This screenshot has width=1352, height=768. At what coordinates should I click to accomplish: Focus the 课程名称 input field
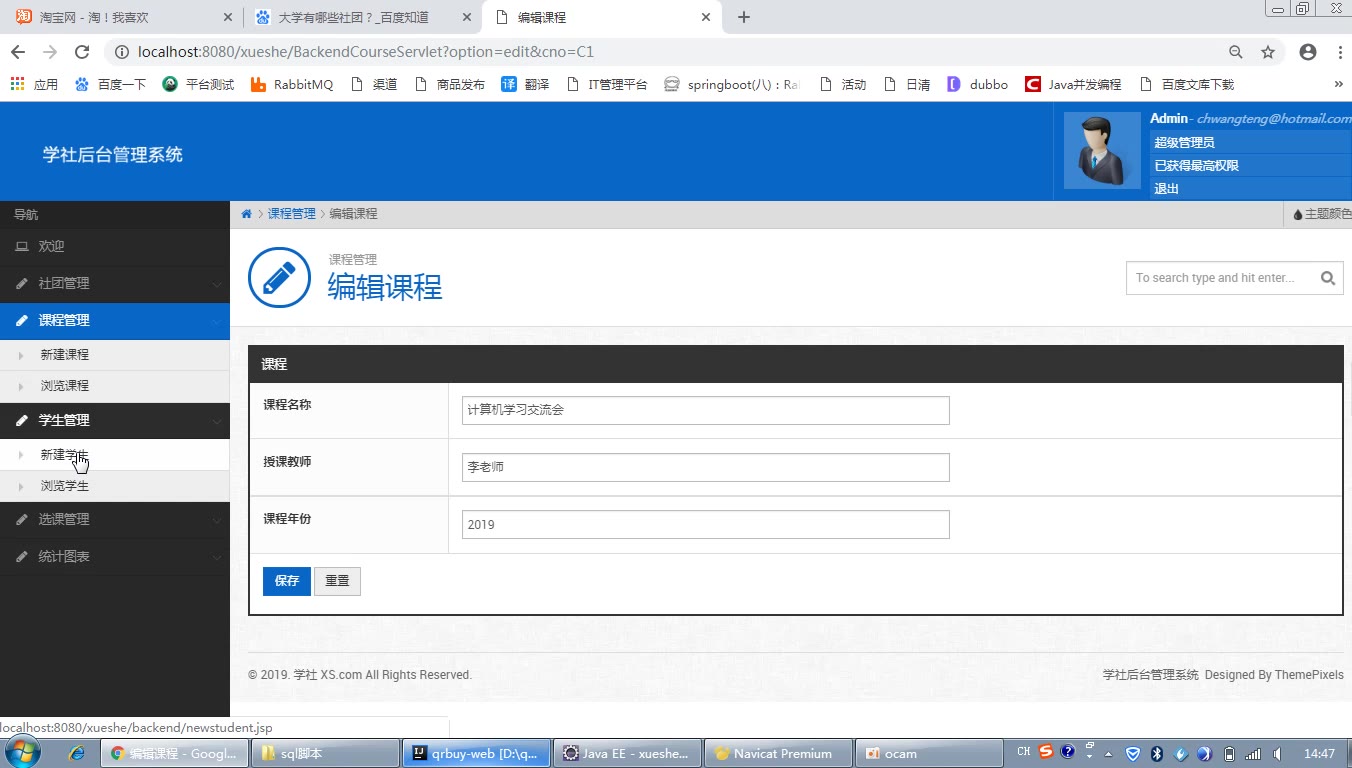[x=705, y=410]
